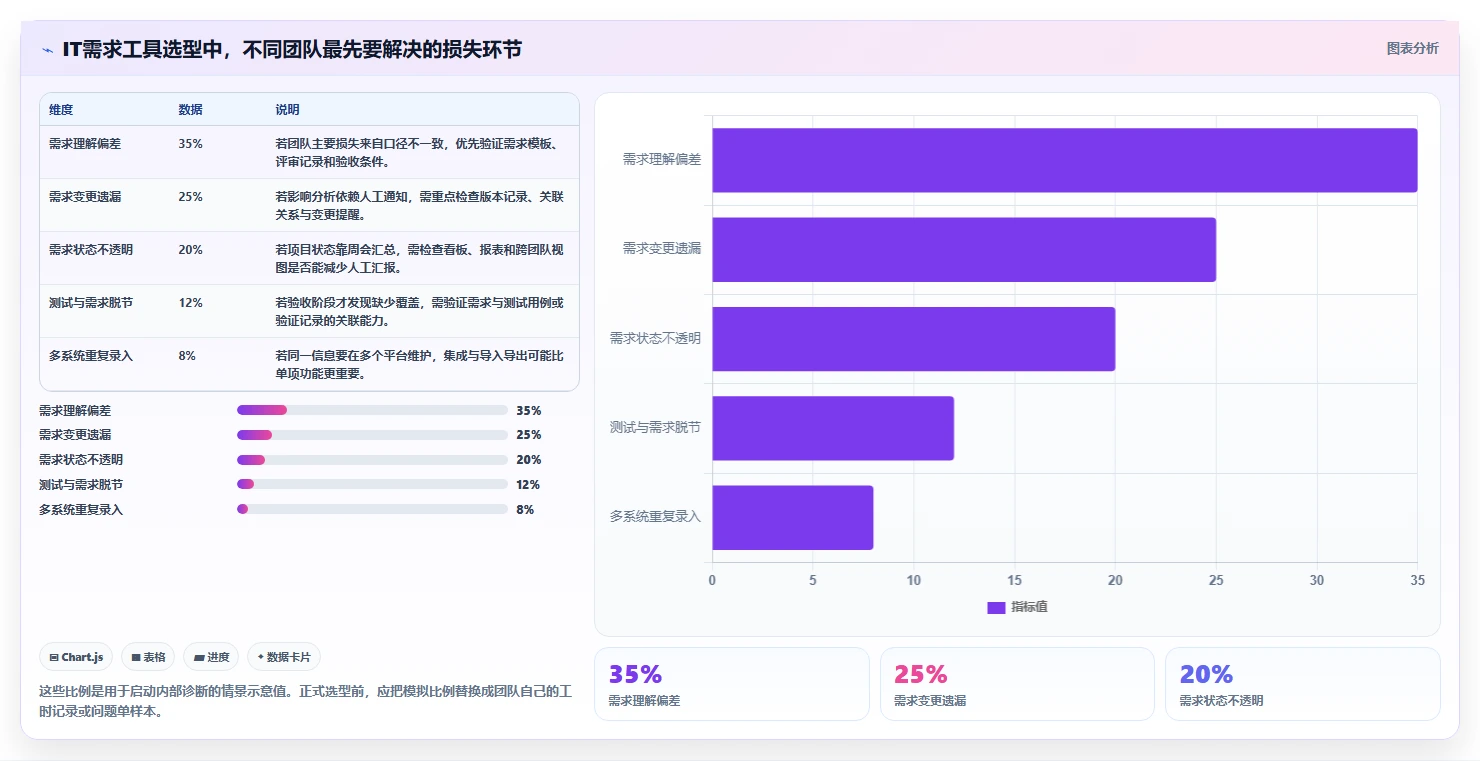Image resolution: width=1480 pixels, height=761 pixels.
Task: Click the 多系统重复录入 label on the chart axis
Action: (x=656, y=517)
